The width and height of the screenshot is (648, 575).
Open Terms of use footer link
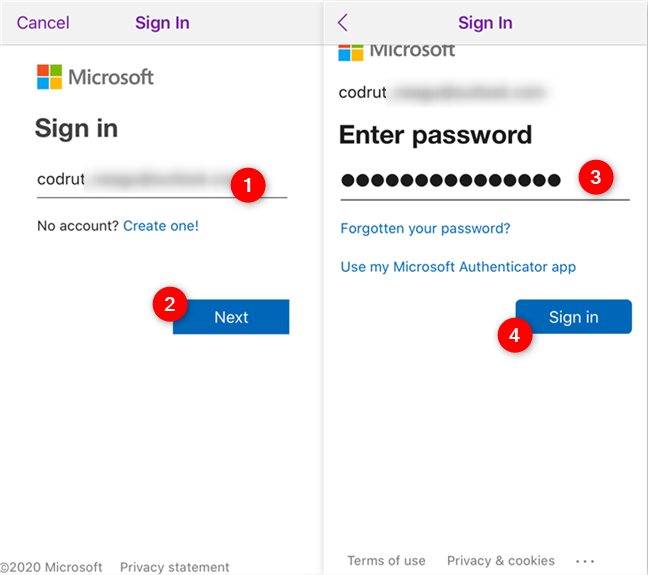pos(386,561)
